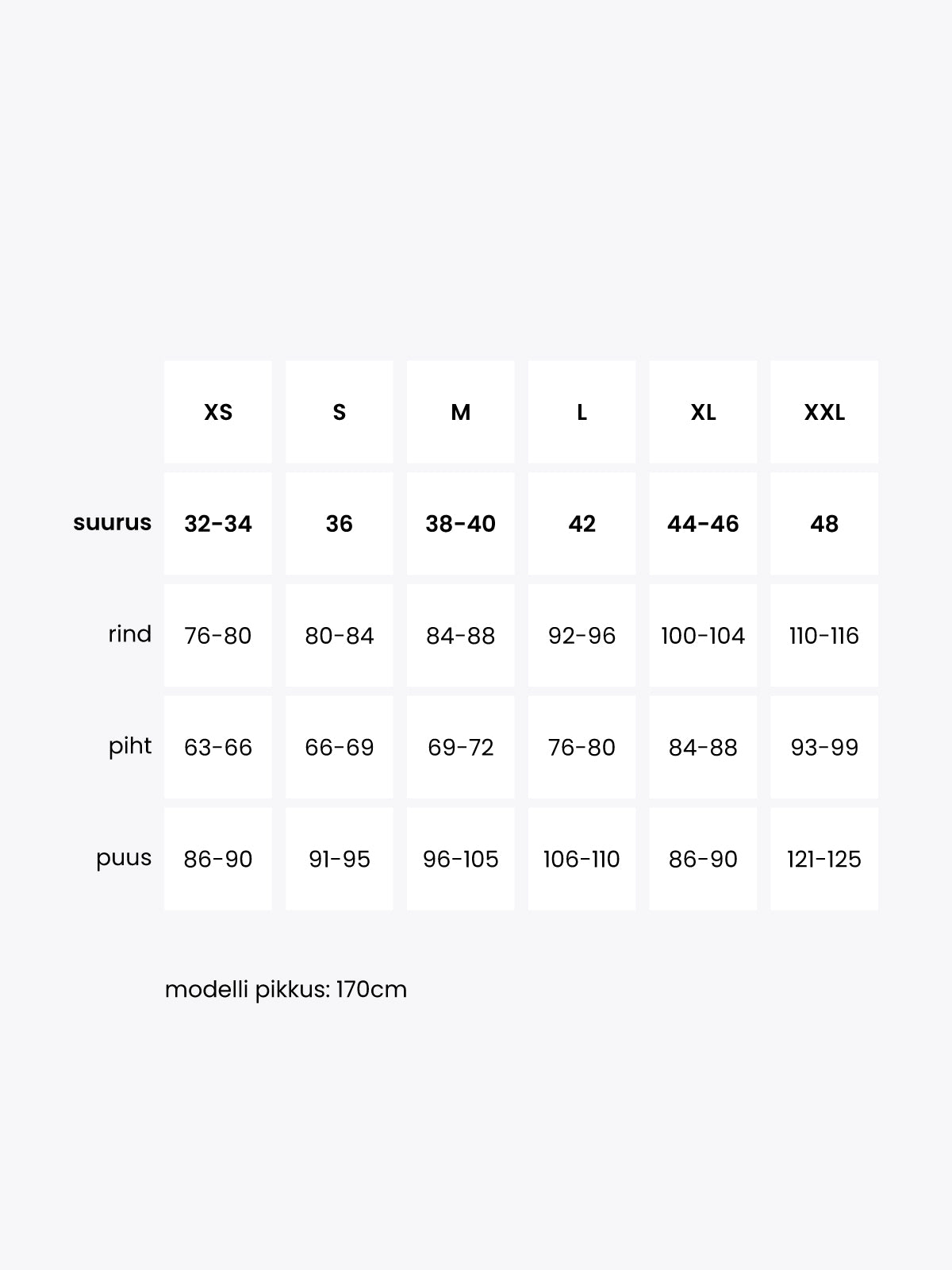Viewport: 952px width, 1270px height.
Task: Click the puus row label
Action: (x=124, y=858)
